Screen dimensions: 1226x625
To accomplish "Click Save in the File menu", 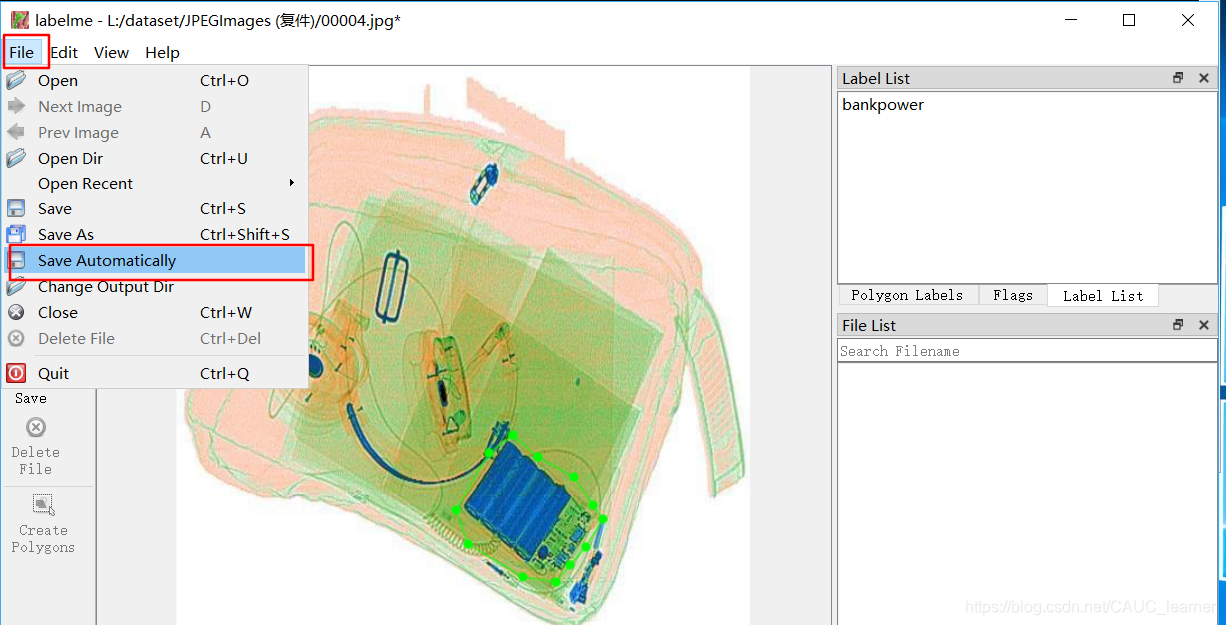I will pyautogui.click(x=155, y=209).
